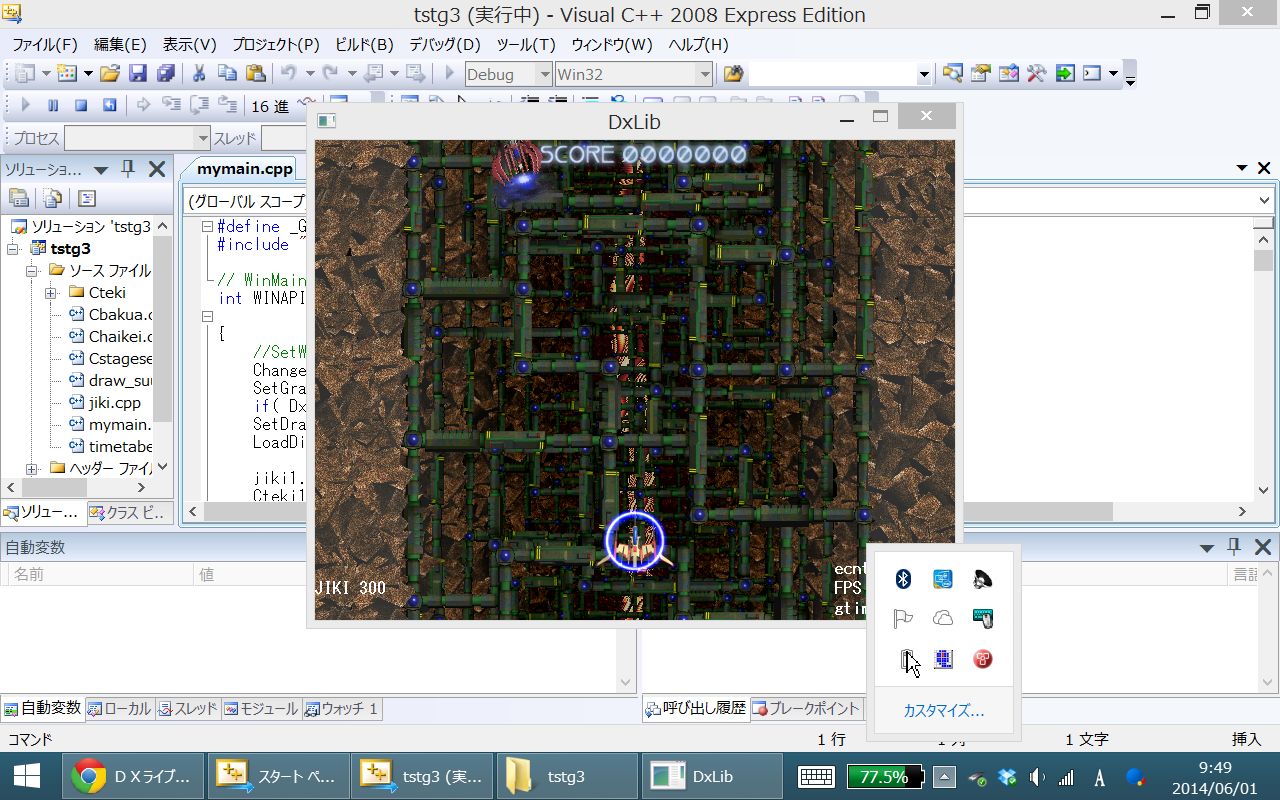Click the clock showing 9:49

[x=1215, y=777]
